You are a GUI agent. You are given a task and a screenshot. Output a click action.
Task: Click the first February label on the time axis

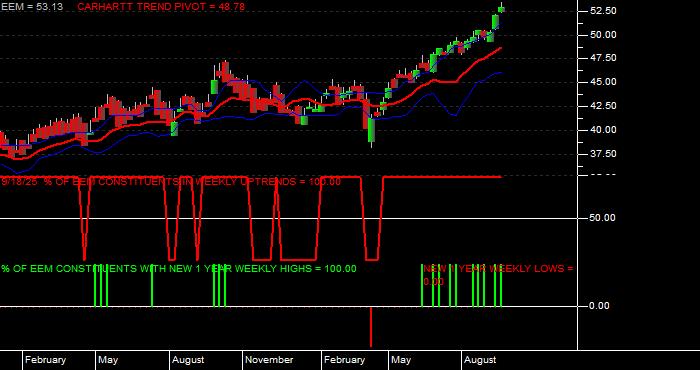click(x=45, y=360)
